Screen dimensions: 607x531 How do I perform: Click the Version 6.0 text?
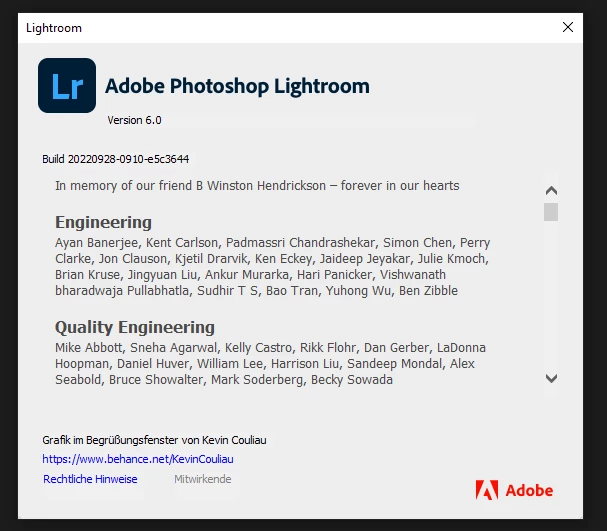click(x=134, y=120)
